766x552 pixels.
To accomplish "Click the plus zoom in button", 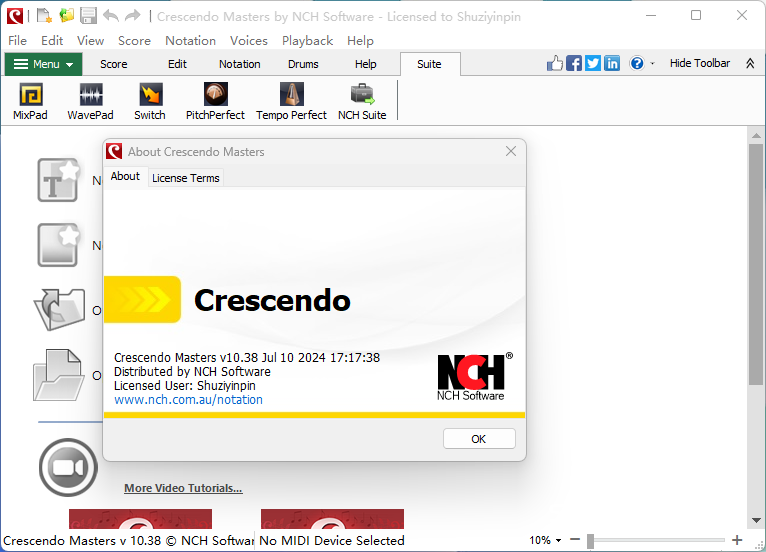I will pyautogui.click(x=737, y=540).
